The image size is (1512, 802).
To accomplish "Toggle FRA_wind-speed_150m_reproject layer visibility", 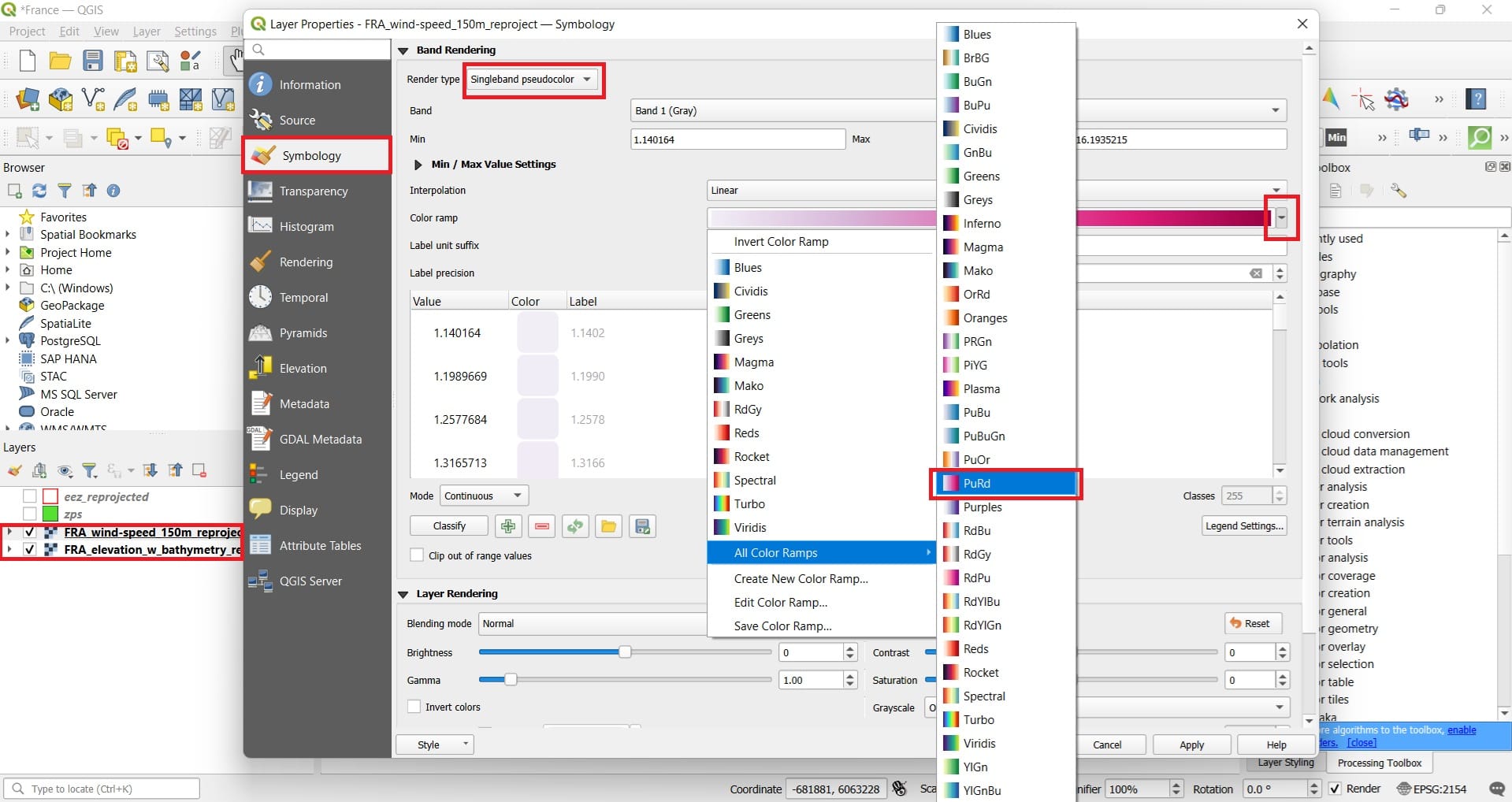I will (x=30, y=532).
